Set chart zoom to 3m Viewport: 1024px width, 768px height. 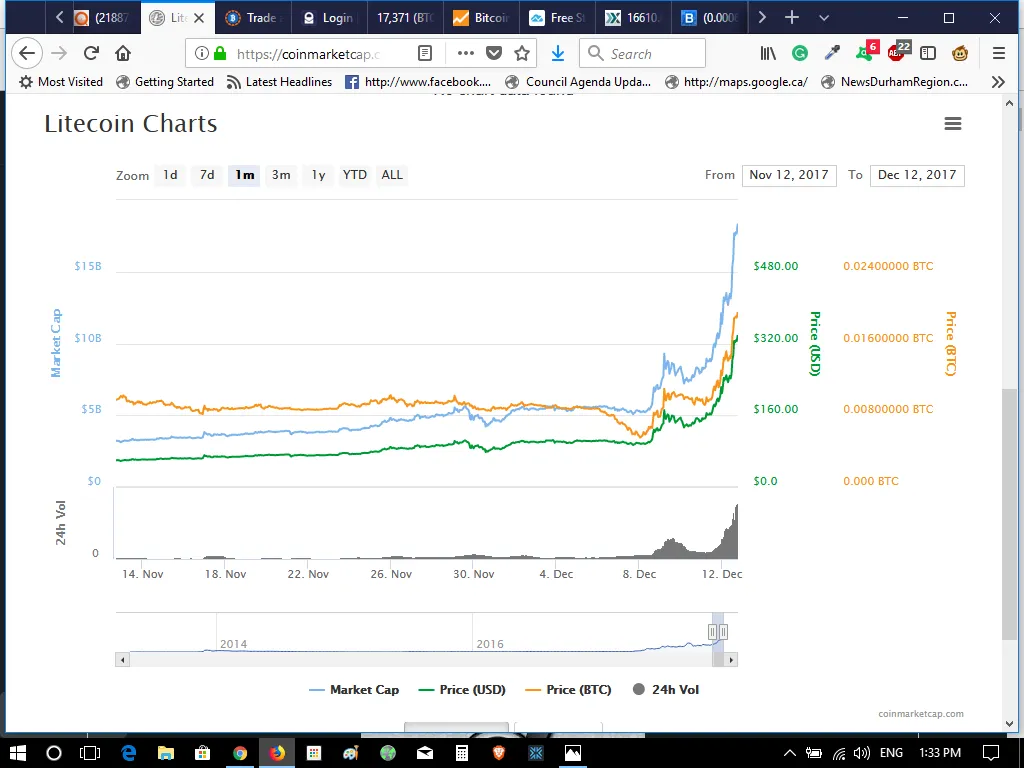tap(281, 175)
